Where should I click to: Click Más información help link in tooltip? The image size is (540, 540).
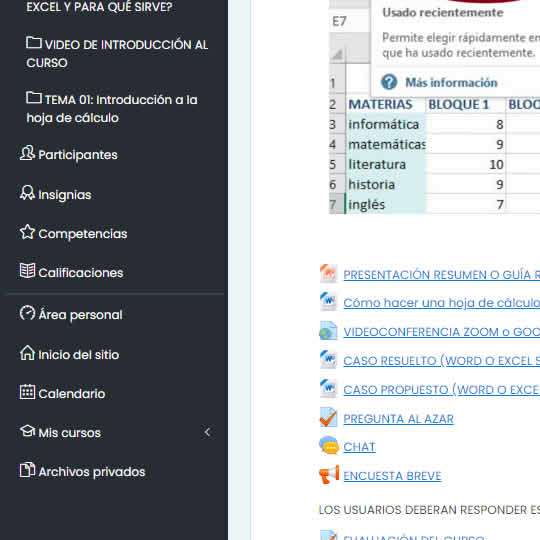point(451,83)
